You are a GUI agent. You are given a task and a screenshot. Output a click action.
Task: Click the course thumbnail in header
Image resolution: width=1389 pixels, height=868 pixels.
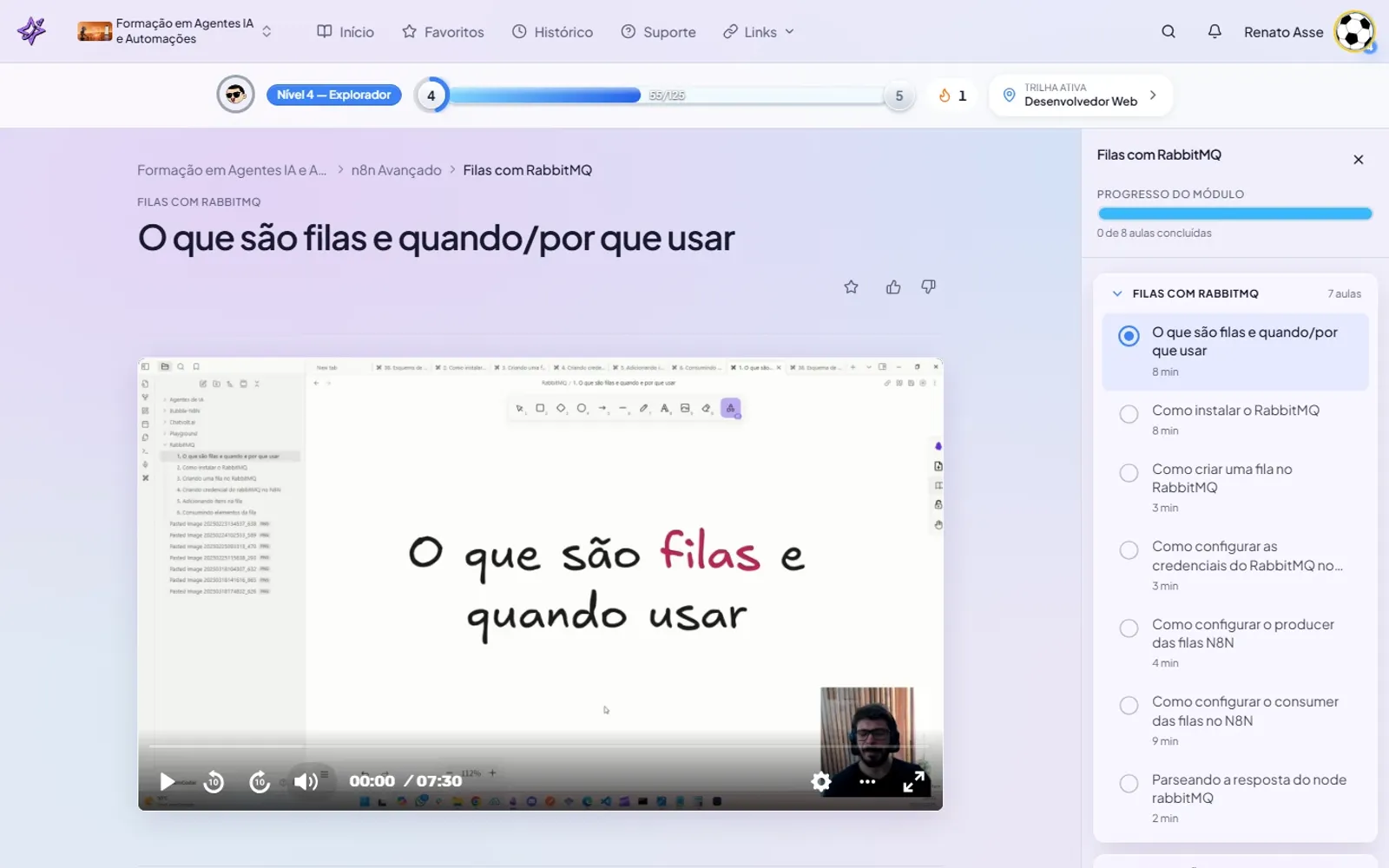pyautogui.click(x=95, y=32)
